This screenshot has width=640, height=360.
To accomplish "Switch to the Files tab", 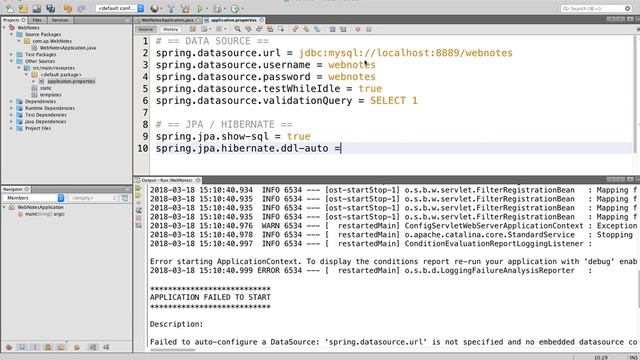I will click(x=37, y=20).
